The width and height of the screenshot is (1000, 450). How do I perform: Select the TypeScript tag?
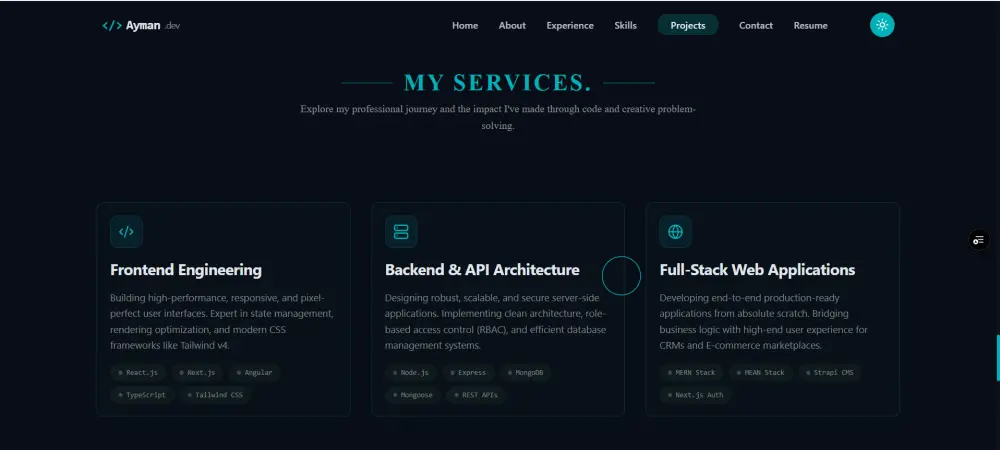pyautogui.click(x=142, y=395)
